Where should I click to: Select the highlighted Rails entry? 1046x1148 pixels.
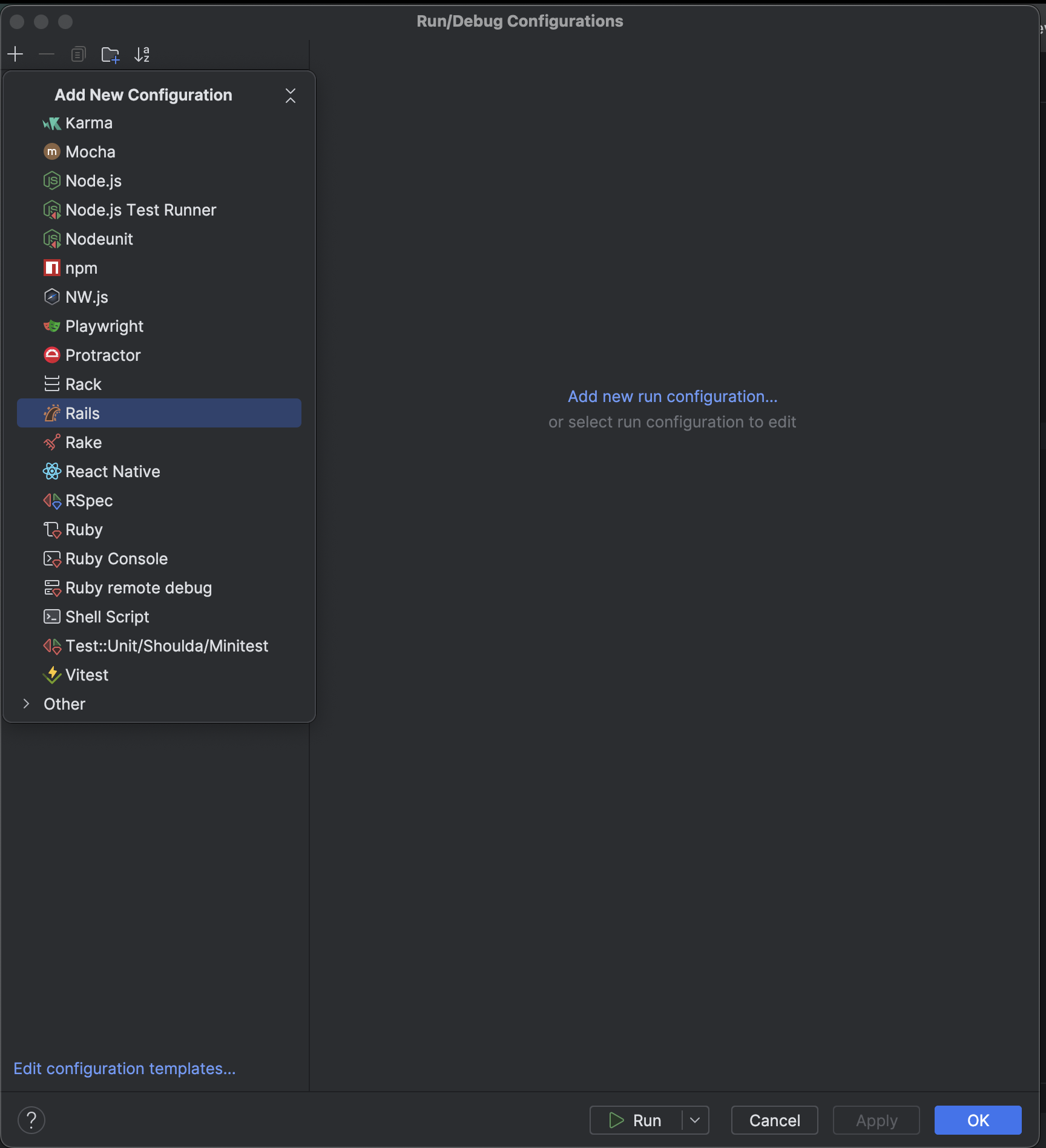point(159,414)
